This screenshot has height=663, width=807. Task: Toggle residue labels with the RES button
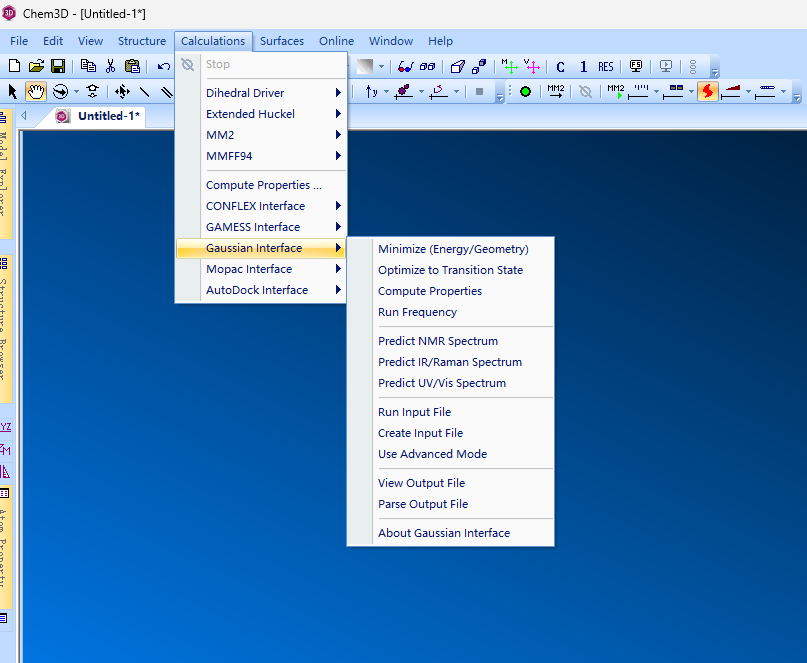tap(606, 67)
